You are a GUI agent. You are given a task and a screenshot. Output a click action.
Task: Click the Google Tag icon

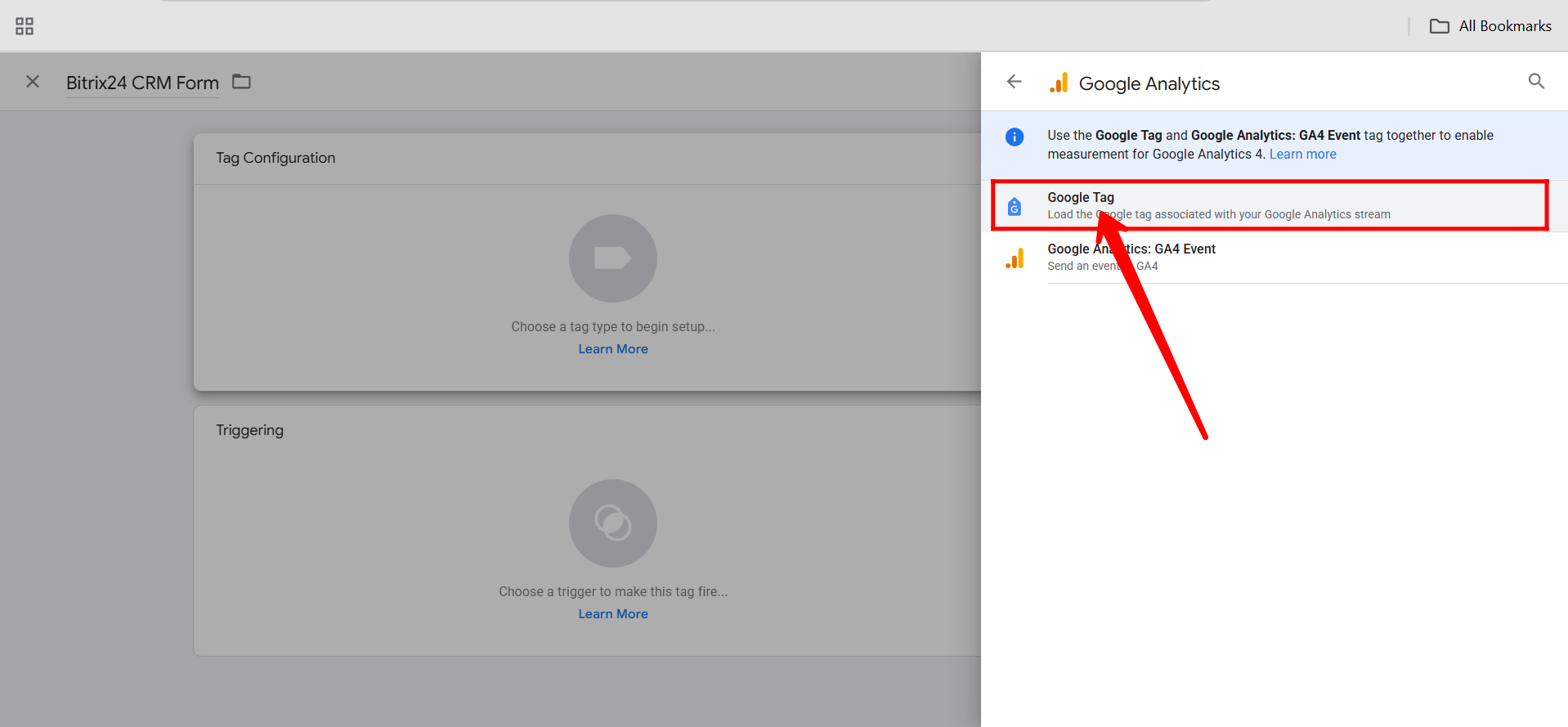coord(1015,207)
